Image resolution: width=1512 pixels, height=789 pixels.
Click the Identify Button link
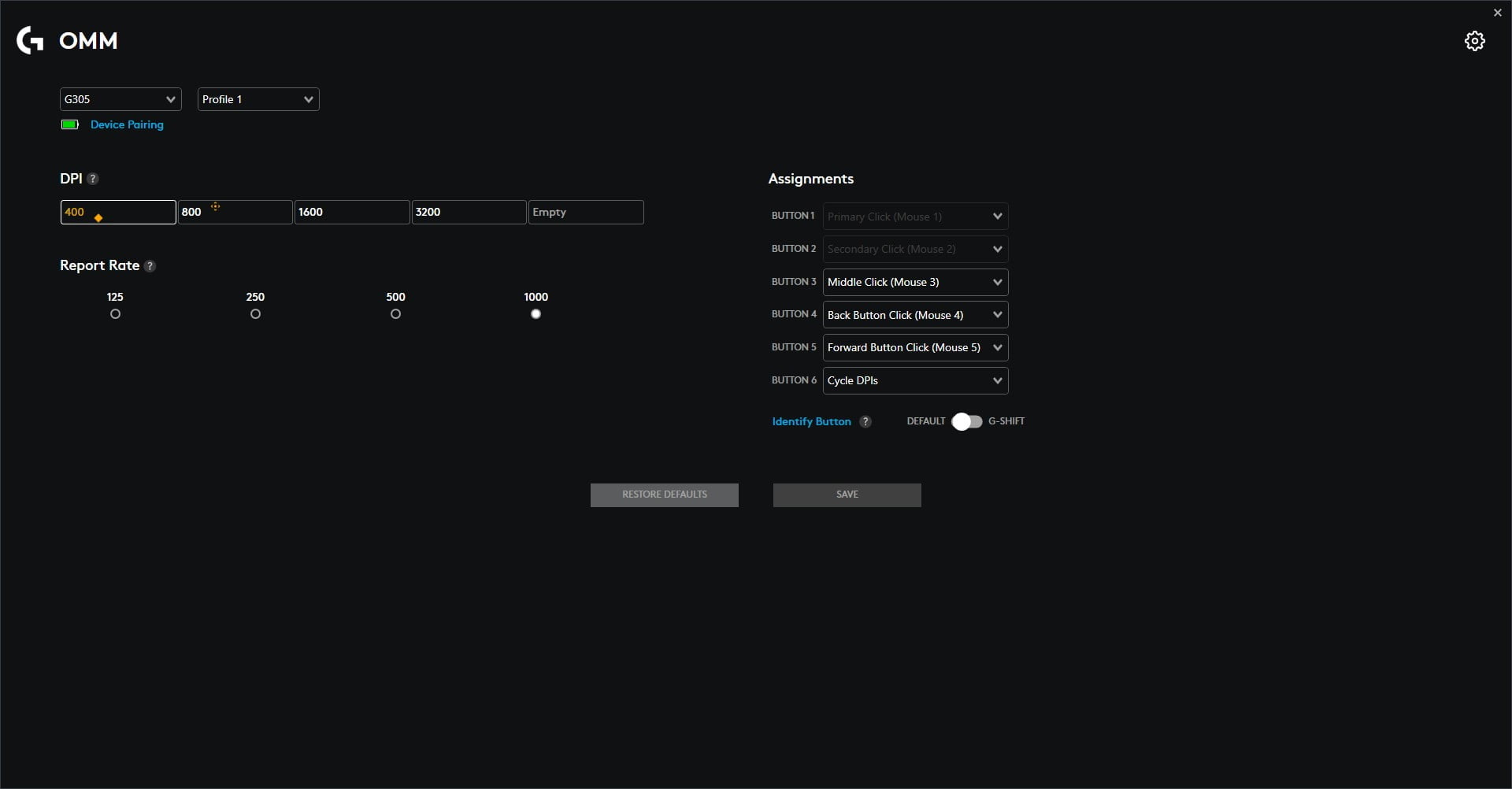click(x=811, y=421)
